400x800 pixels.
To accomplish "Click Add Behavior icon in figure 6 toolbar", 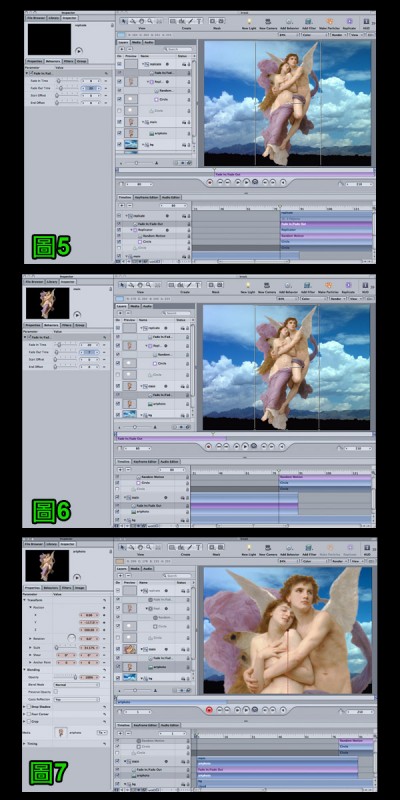I will (289, 286).
